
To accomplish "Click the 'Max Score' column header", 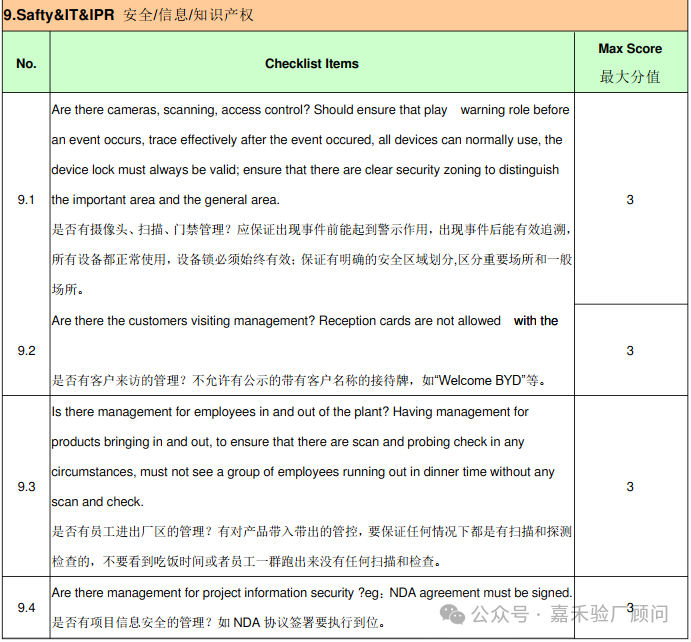I will pyautogui.click(x=630, y=48).
